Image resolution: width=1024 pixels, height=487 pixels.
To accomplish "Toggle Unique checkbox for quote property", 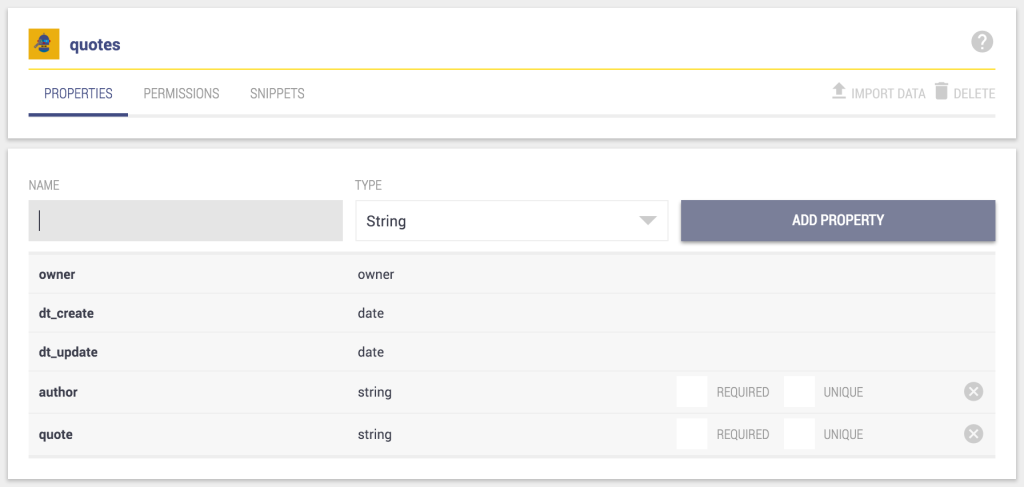I will 799,434.
